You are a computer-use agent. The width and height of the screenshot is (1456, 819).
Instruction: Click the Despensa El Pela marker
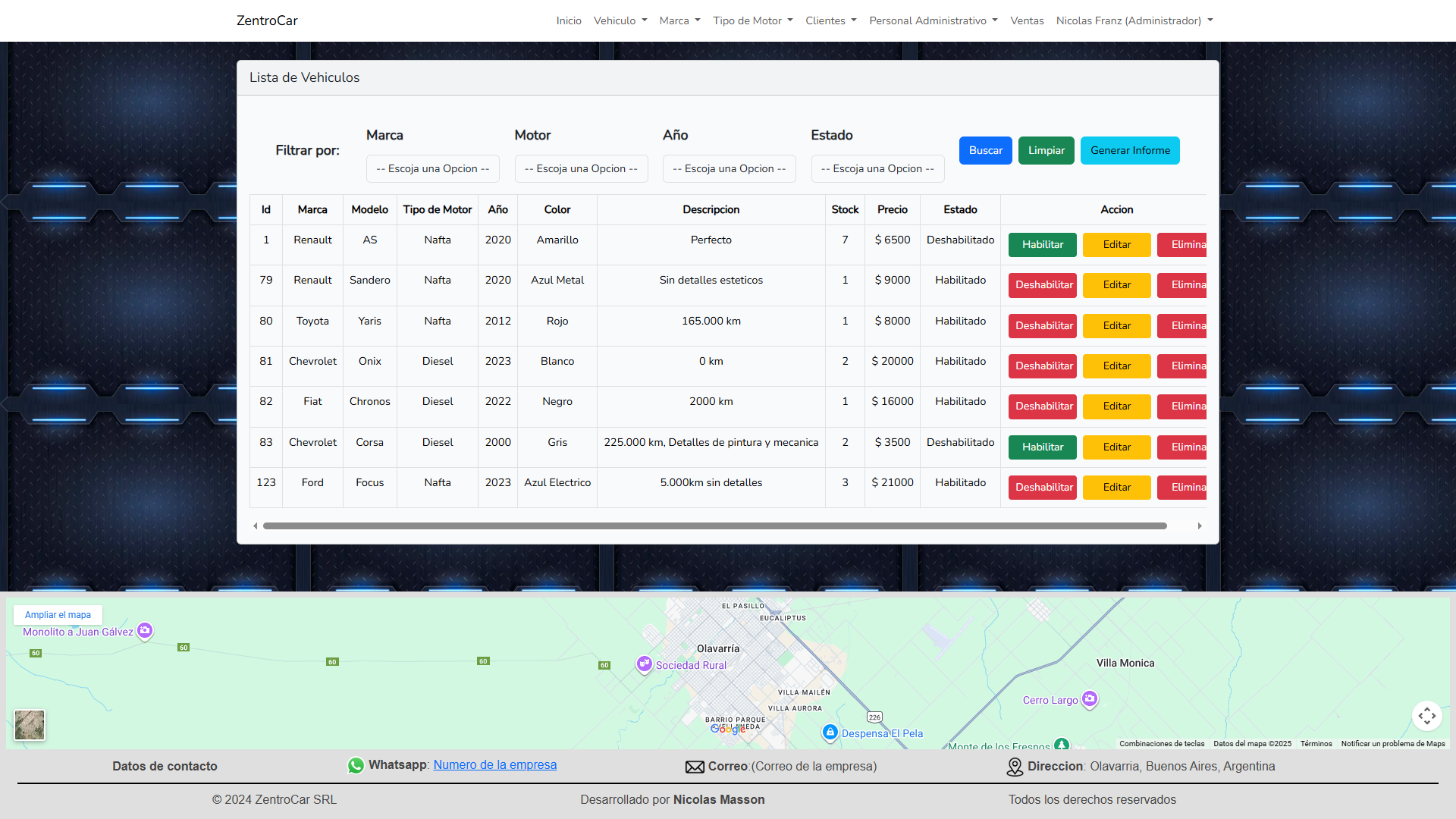coord(830,732)
